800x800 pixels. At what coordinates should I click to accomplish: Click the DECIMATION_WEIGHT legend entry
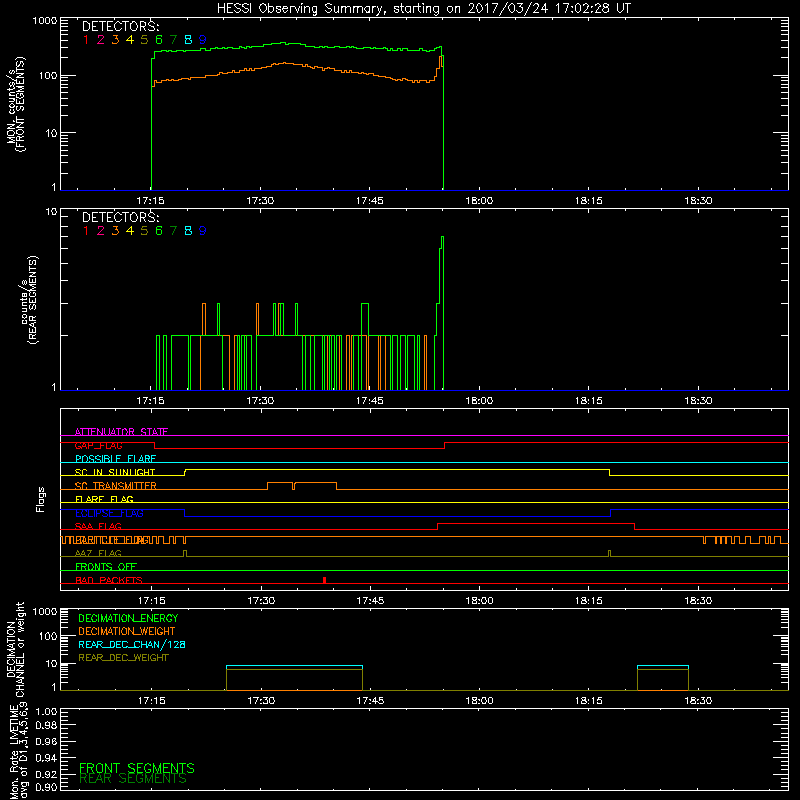point(127,632)
